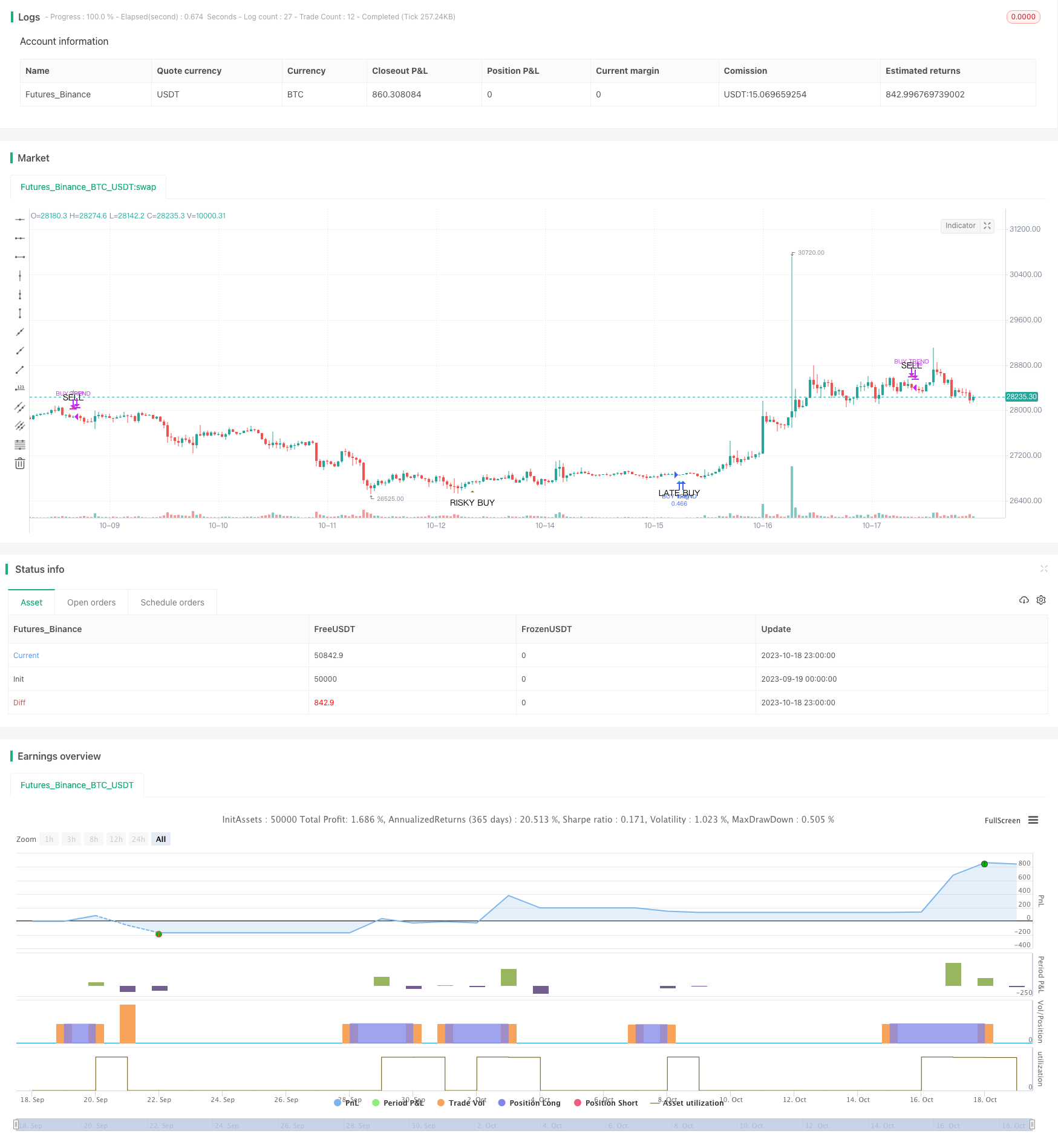The image size is (1058, 1148).
Task: Select the price channel line tool
Action: coord(20,407)
